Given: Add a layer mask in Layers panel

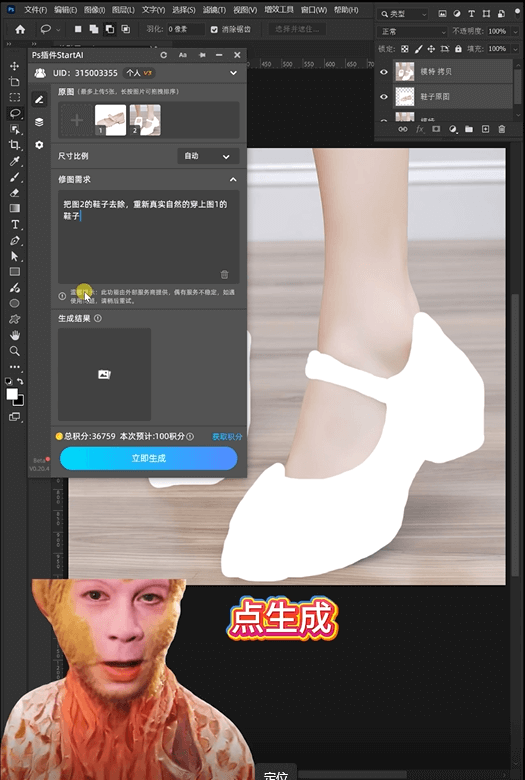Looking at the screenshot, I should pos(436,129).
